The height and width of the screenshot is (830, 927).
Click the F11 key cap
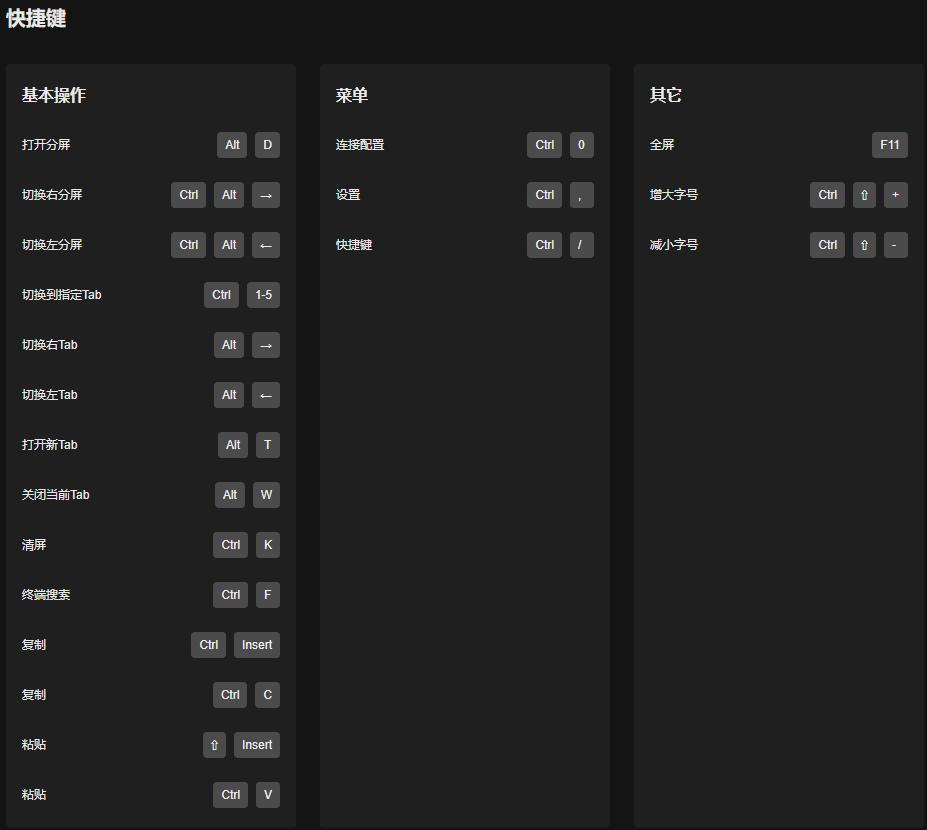890,145
